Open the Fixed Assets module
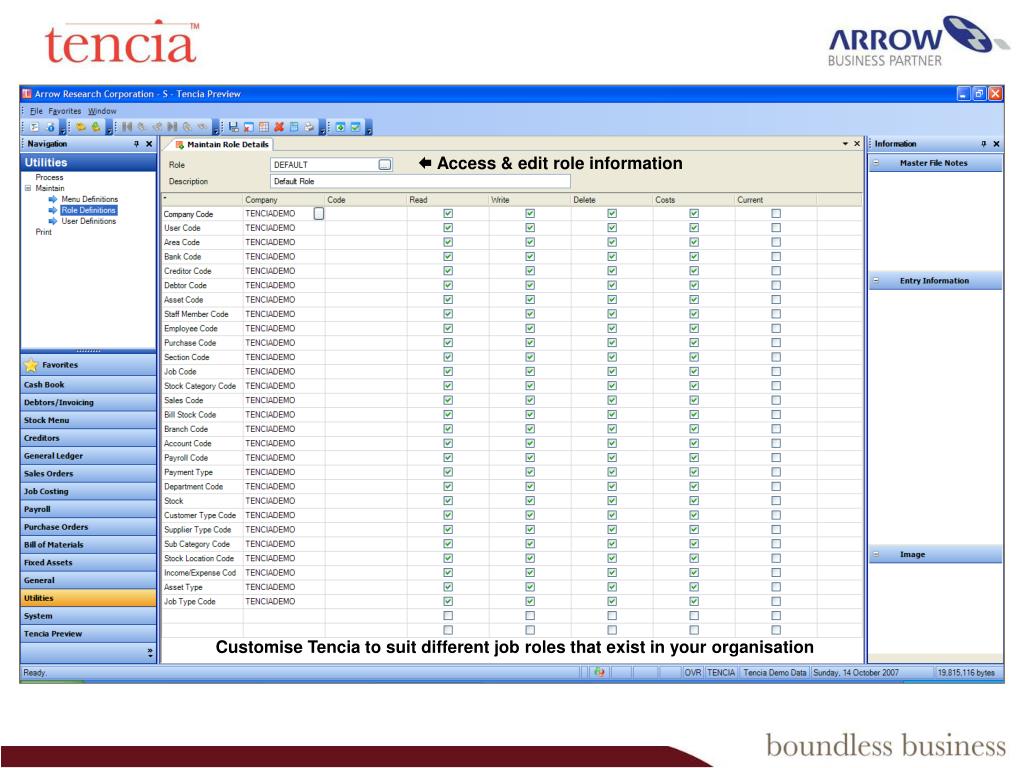Image resolution: width=1024 pixels, height=768 pixels. [88, 562]
